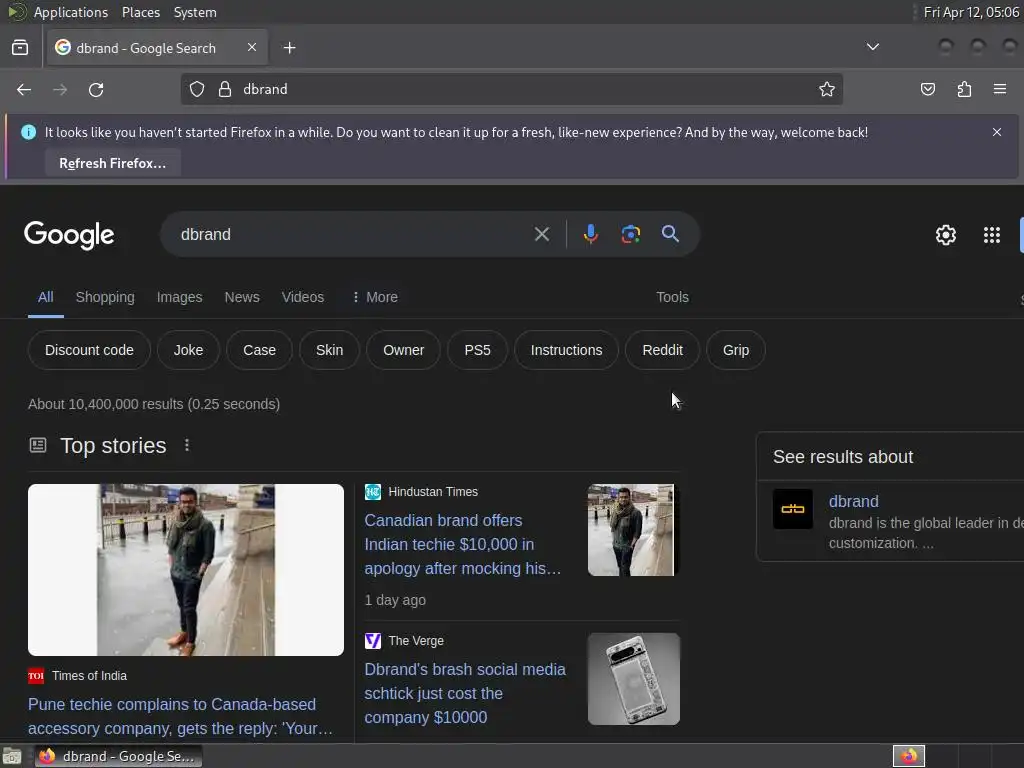Go to Google home via logo
The width and height of the screenshot is (1024, 768).
pyautogui.click(x=69, y=235)
